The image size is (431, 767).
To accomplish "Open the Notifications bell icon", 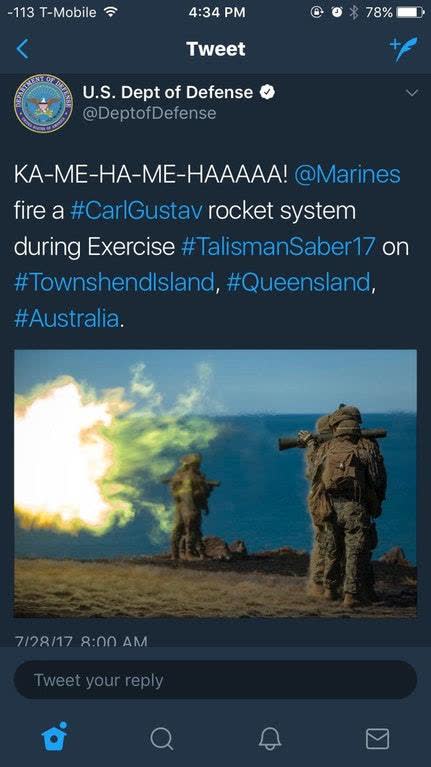I will pos(270,738).
